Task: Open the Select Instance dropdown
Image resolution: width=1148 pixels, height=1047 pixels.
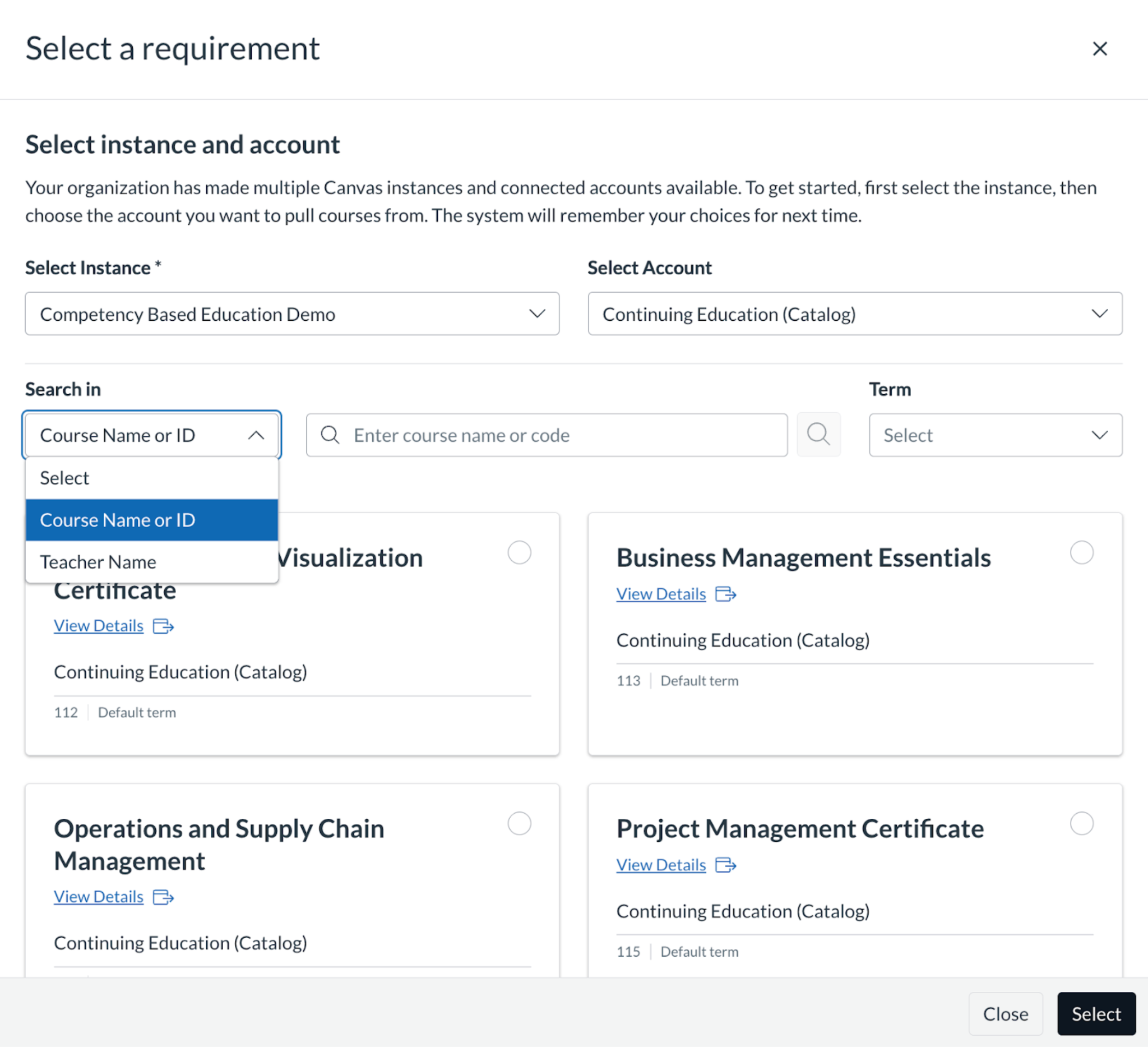Action: pos(291,314)
